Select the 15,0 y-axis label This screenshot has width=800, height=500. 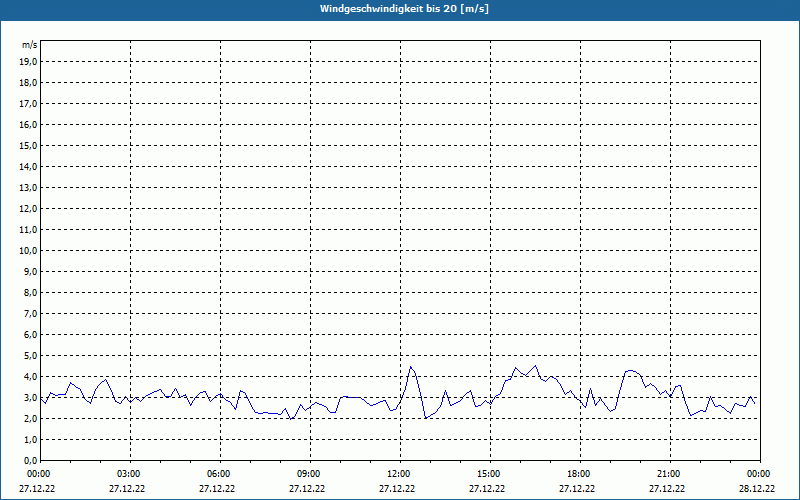29,145
